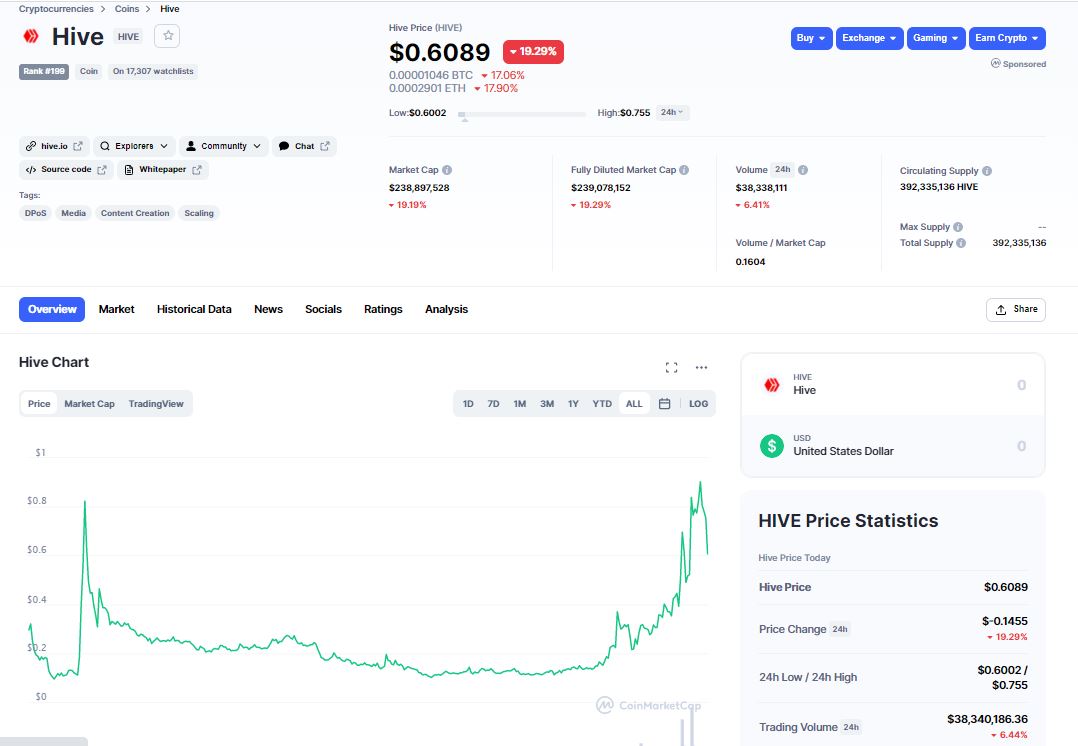
Task: Click the Scaling tag
Action: point(199,213)
